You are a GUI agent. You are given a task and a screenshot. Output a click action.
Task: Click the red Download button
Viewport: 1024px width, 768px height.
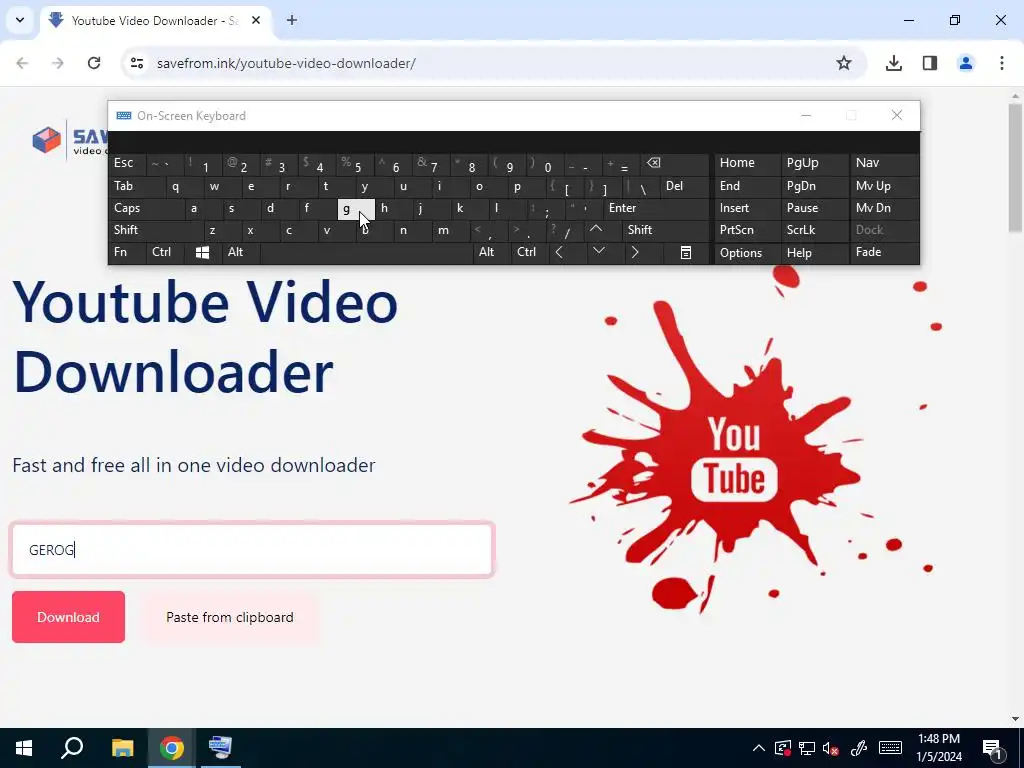click(x=68, y=617)
